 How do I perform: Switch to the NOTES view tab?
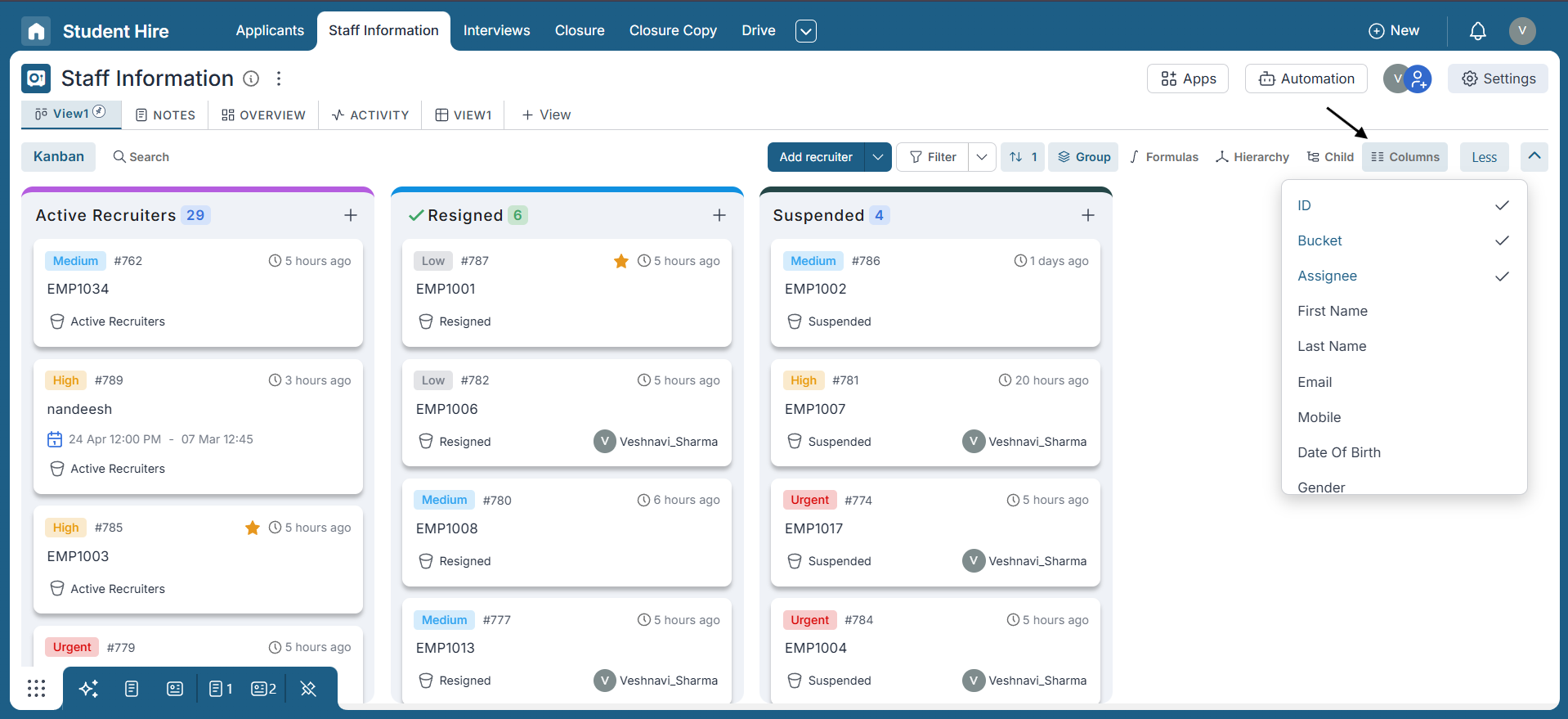[165, 115]
